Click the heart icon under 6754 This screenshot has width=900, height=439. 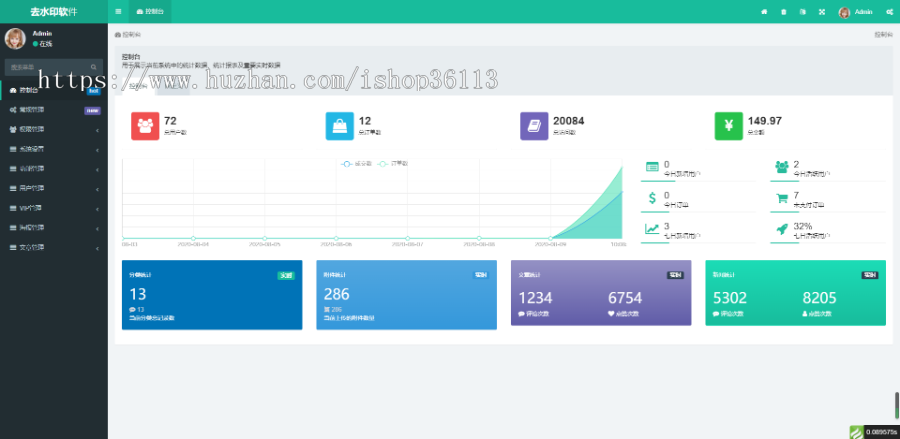611,314
